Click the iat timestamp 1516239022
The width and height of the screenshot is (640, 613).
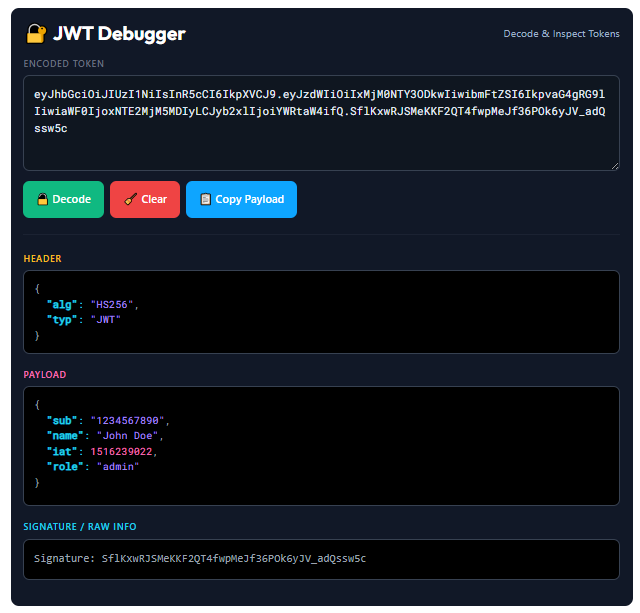pos(123,451)
